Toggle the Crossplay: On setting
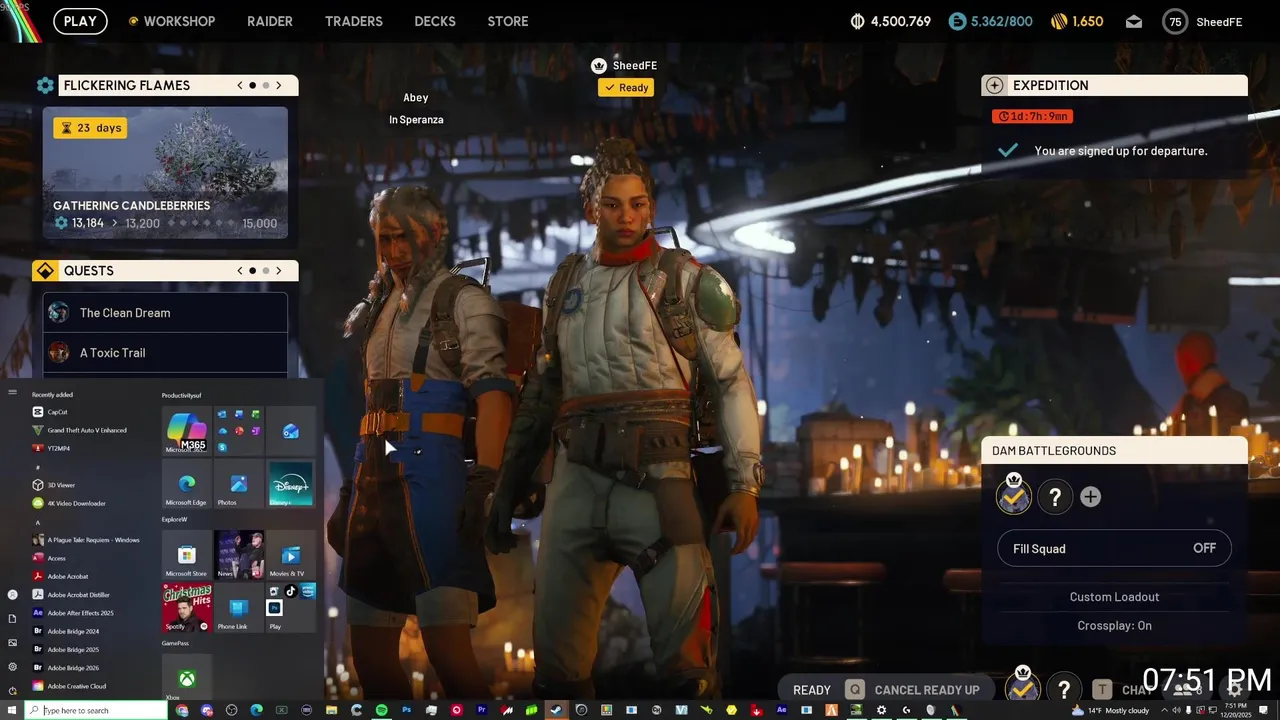Screen dimensions: 1280x720 point(1114,626)
